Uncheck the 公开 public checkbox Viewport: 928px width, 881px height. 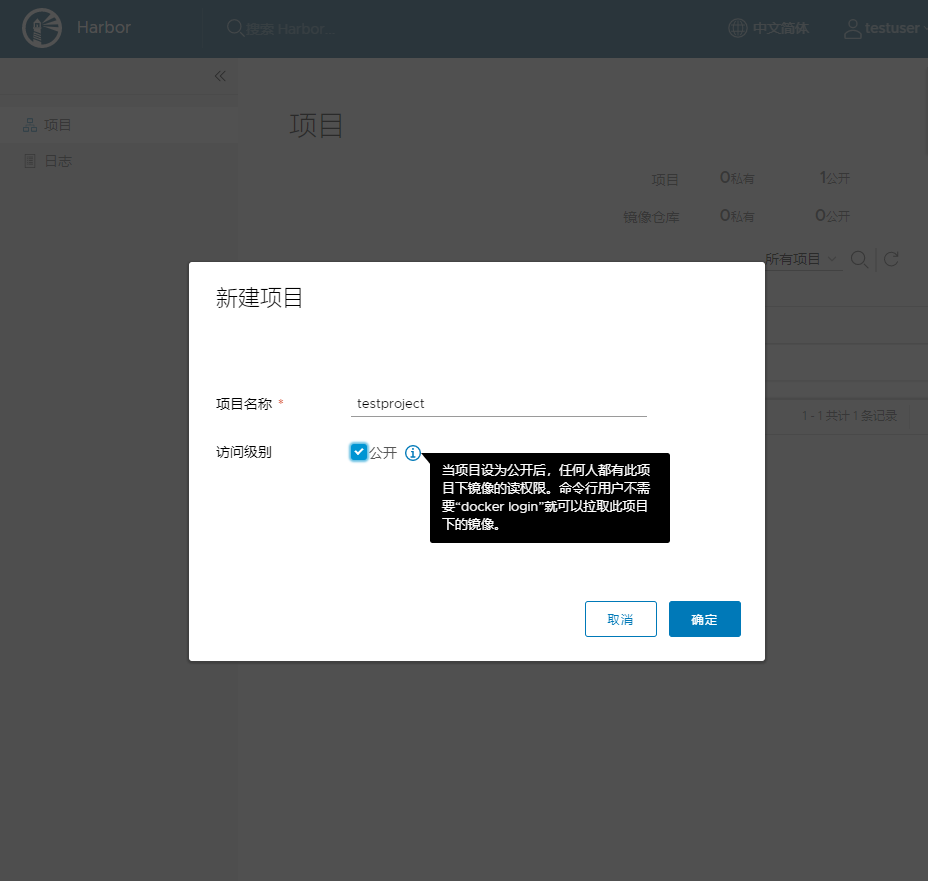pyautogui.click(x=359, y=452)
